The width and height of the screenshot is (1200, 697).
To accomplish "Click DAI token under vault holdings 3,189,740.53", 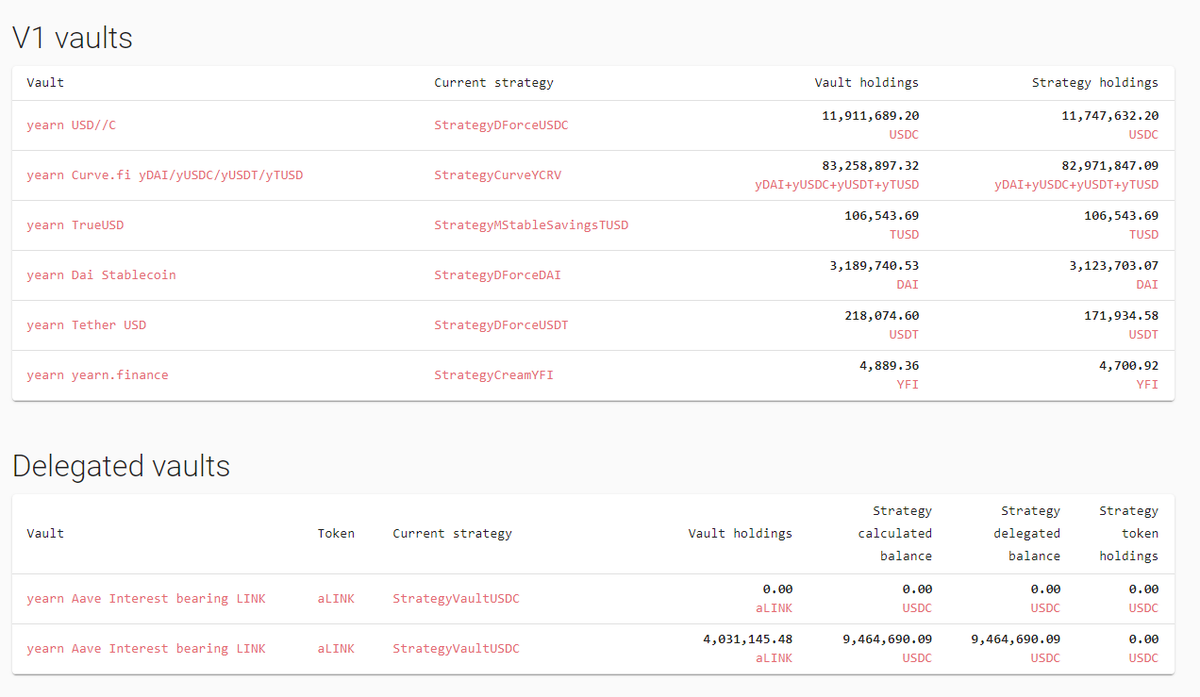I will [907, 284].
